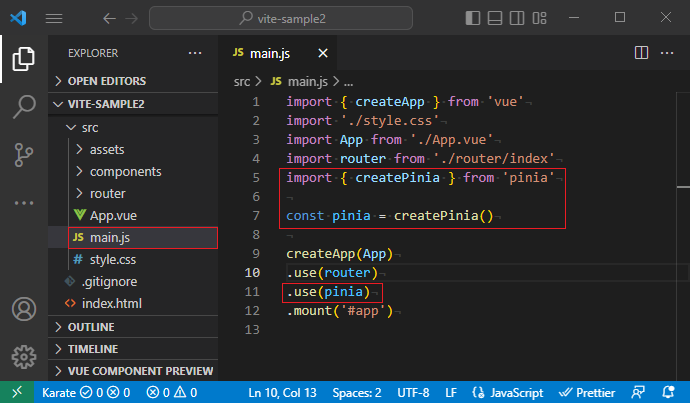Open Source Control view
690x403 pixels.
pyautogui.click(x=24, y=155)
